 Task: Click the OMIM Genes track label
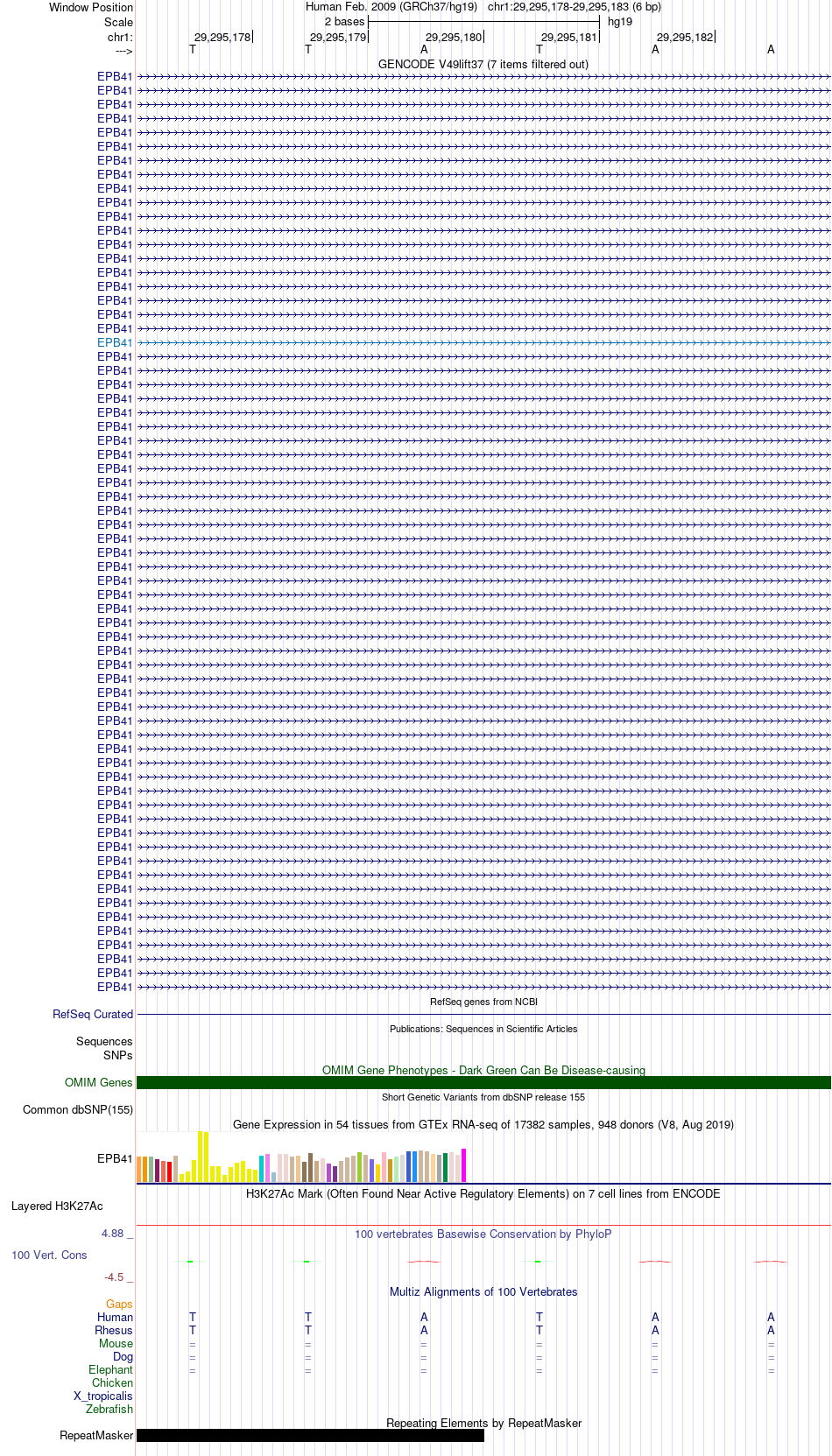pos(99,1083)
